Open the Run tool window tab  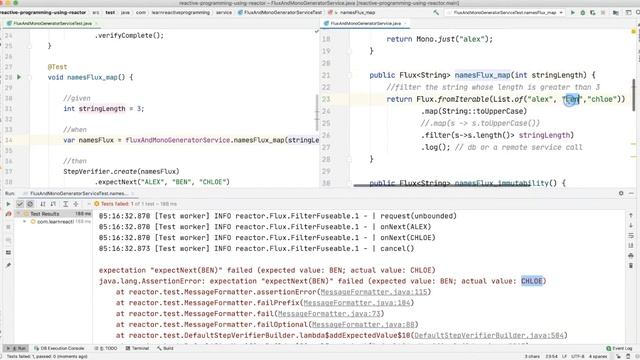coord(17,348)
